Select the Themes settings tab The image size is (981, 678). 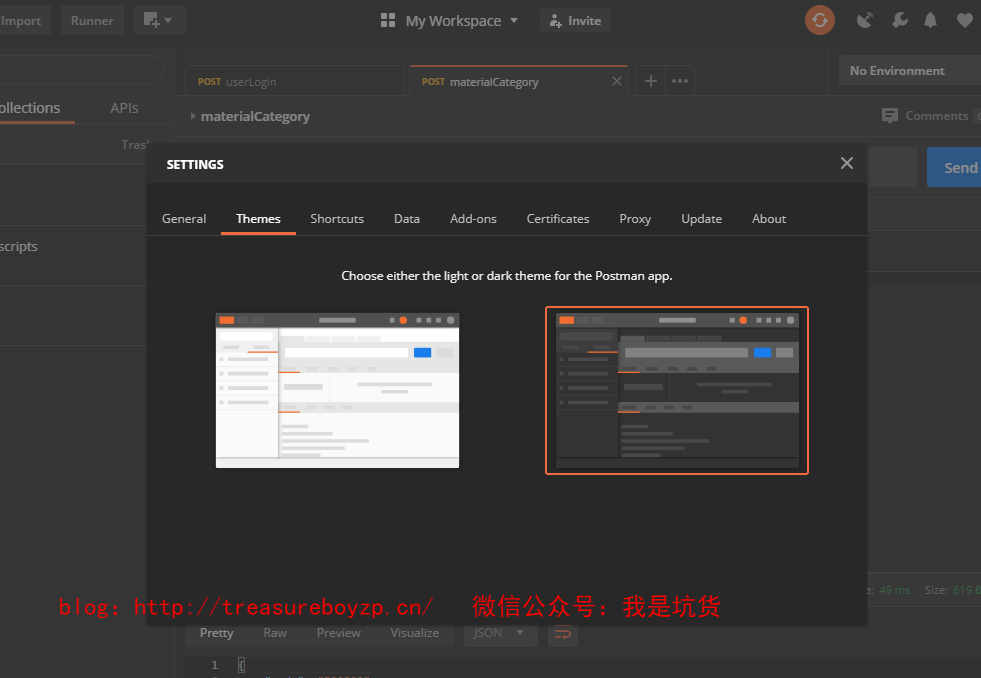[258, 219]
